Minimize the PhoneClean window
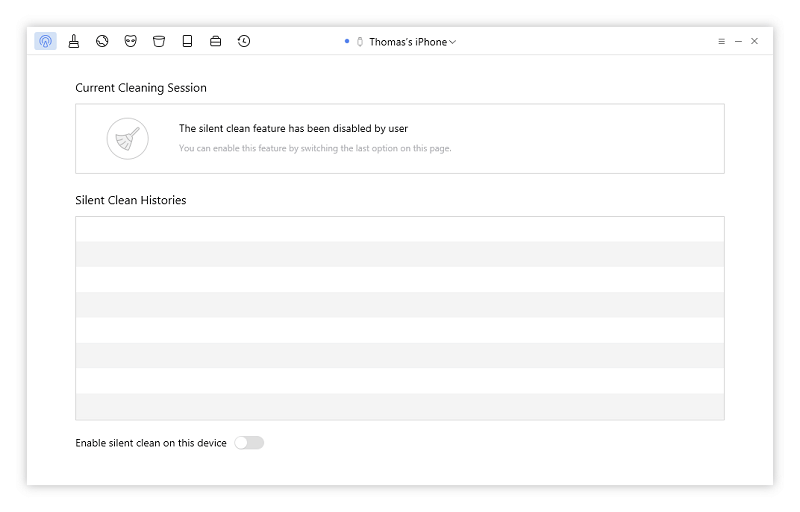 [x=738, y=41]
